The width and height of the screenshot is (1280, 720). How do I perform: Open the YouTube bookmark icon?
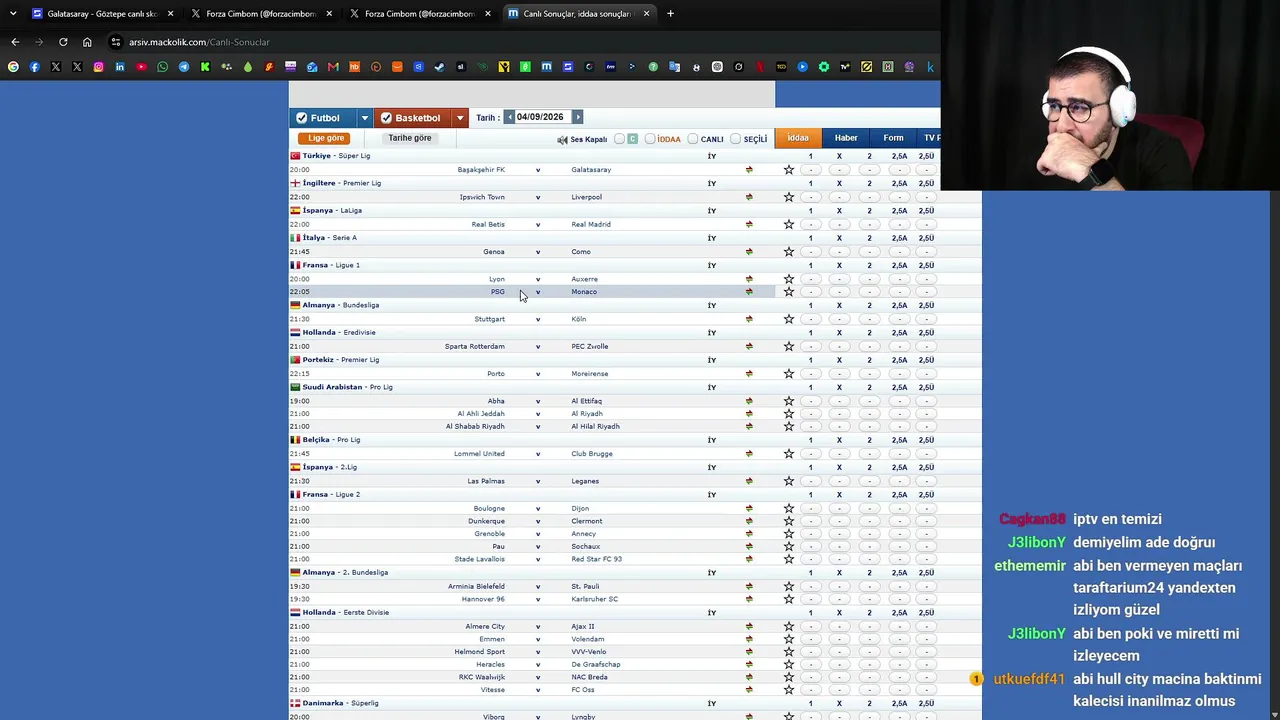141,67
